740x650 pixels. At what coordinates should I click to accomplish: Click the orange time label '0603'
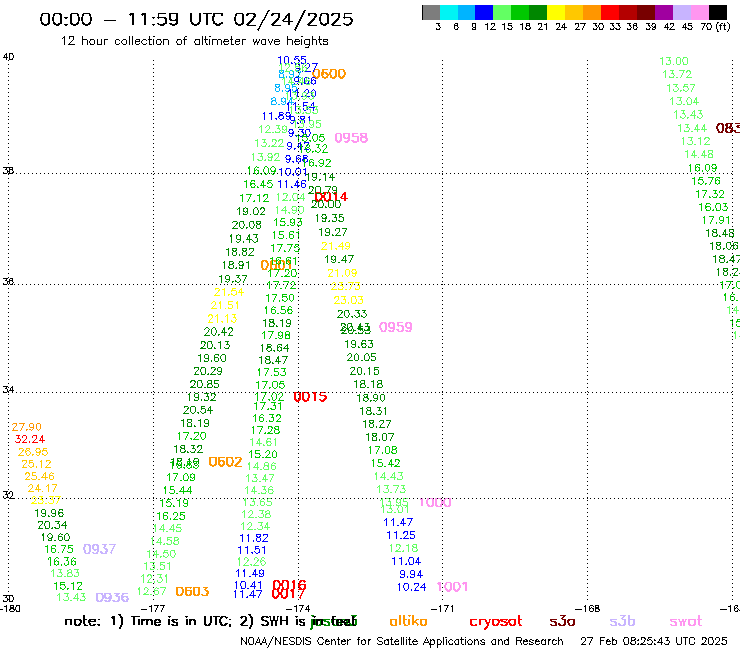tap(192, 591)
